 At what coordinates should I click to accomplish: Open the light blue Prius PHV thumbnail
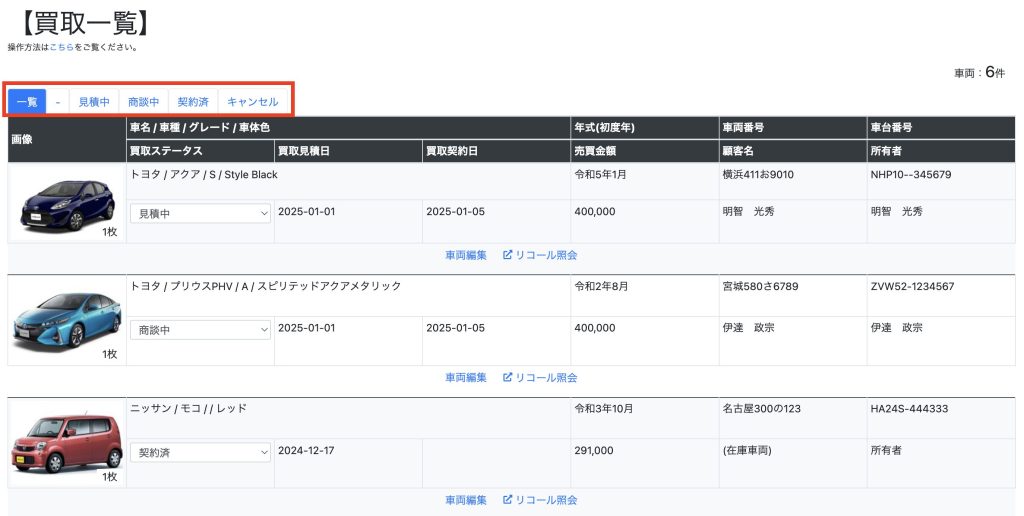67,320
